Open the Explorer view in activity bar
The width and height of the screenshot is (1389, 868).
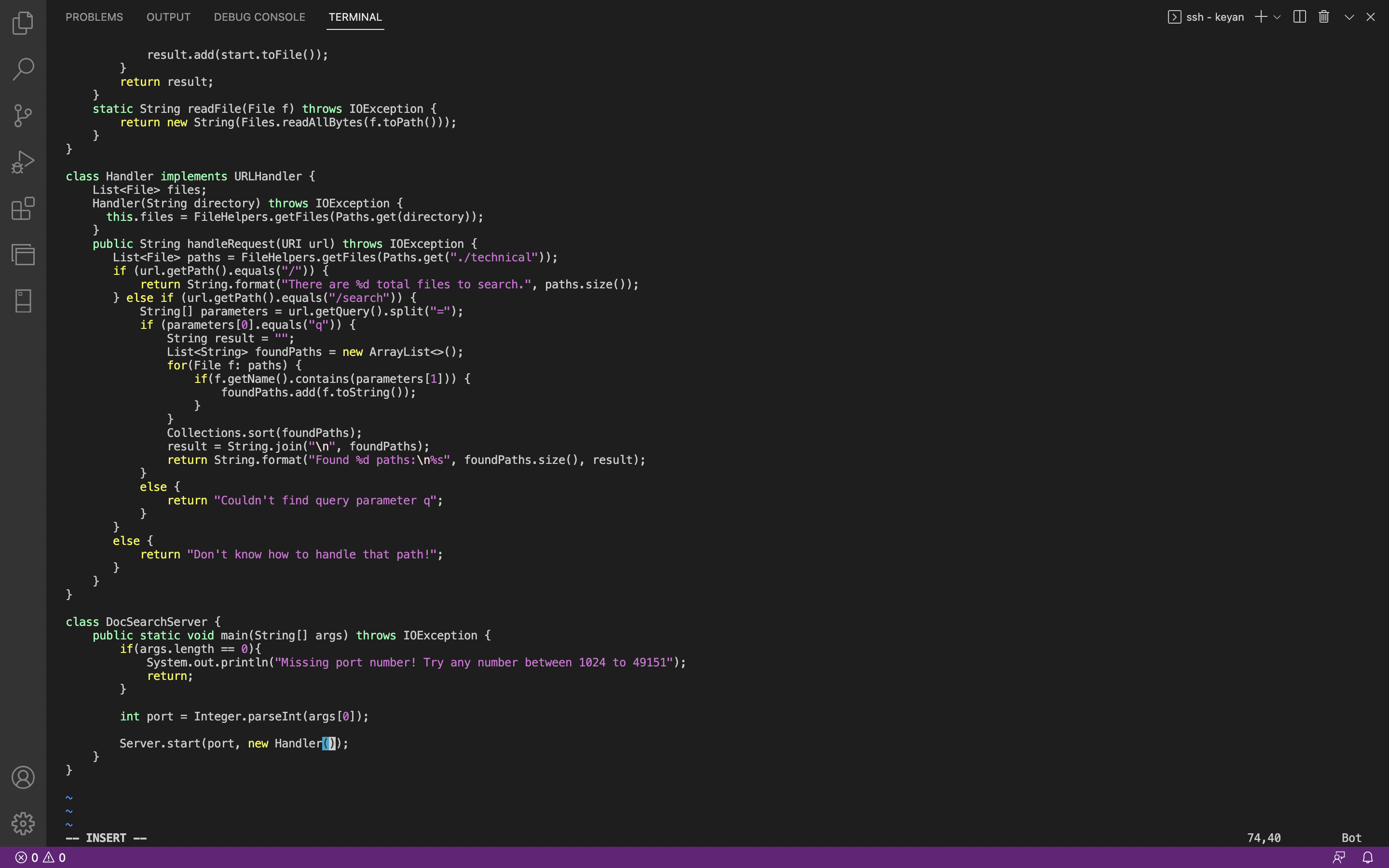pos(23,23)
